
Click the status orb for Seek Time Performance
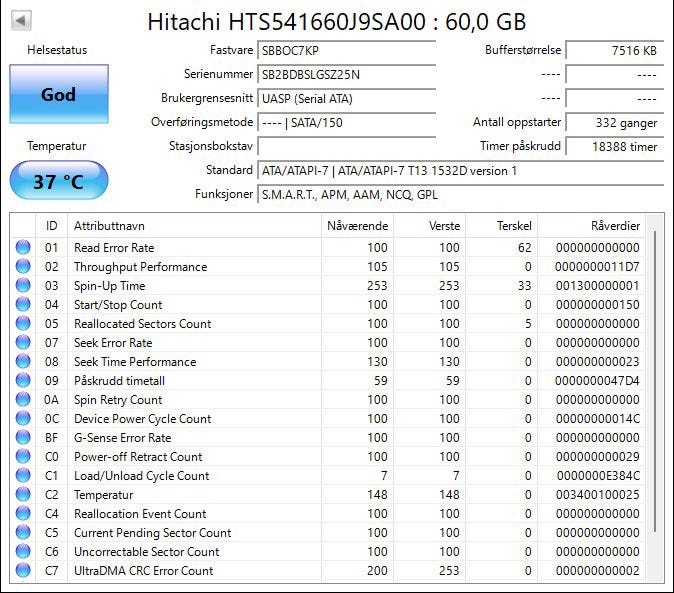coord(23,361)
